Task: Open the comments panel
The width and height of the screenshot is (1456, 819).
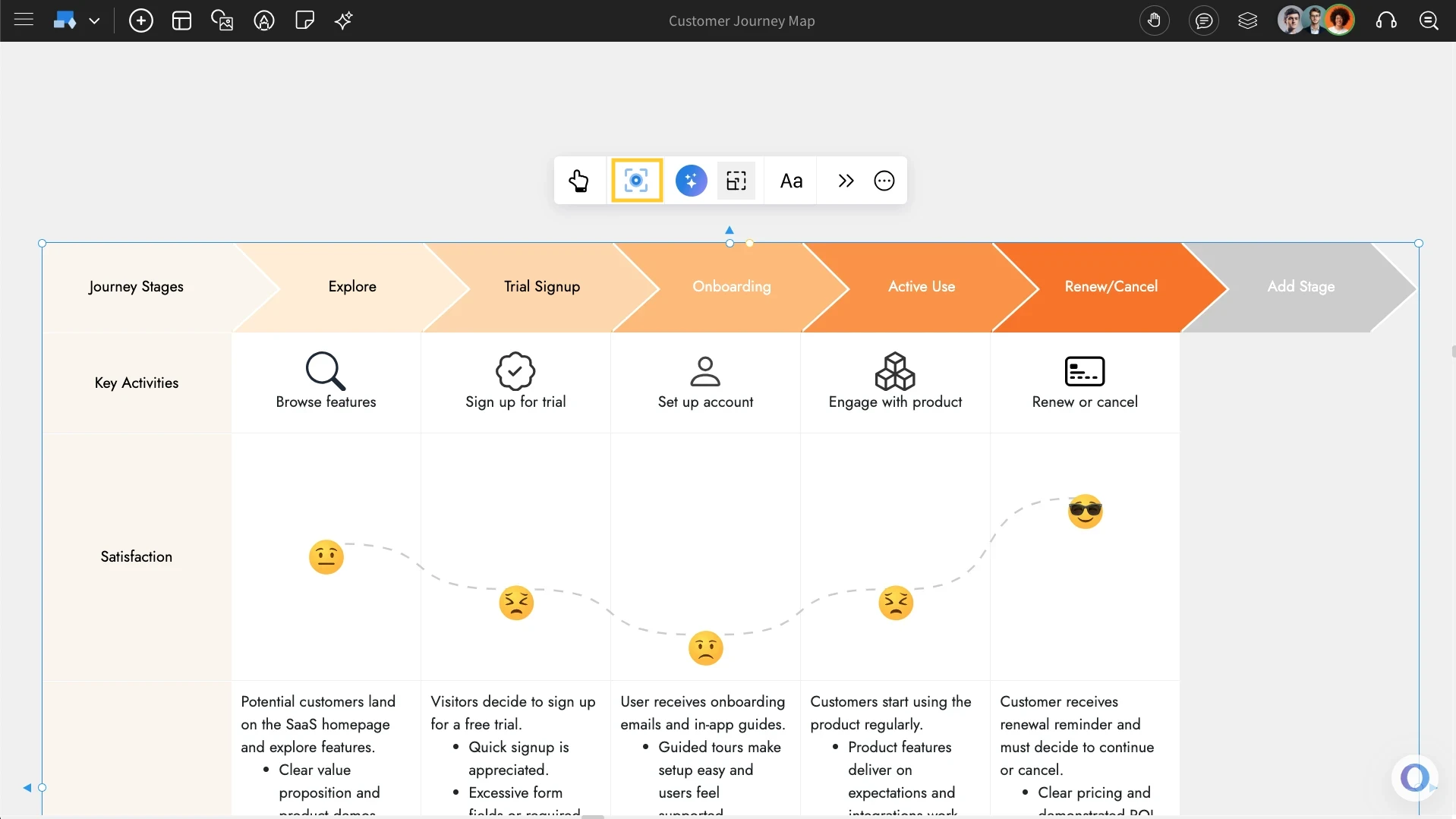Action: 1204,20
